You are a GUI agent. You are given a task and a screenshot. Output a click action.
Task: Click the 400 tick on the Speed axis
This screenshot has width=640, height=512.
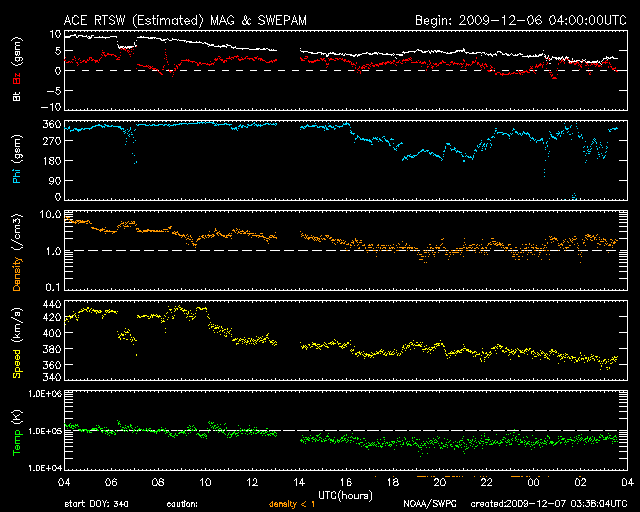52,333
